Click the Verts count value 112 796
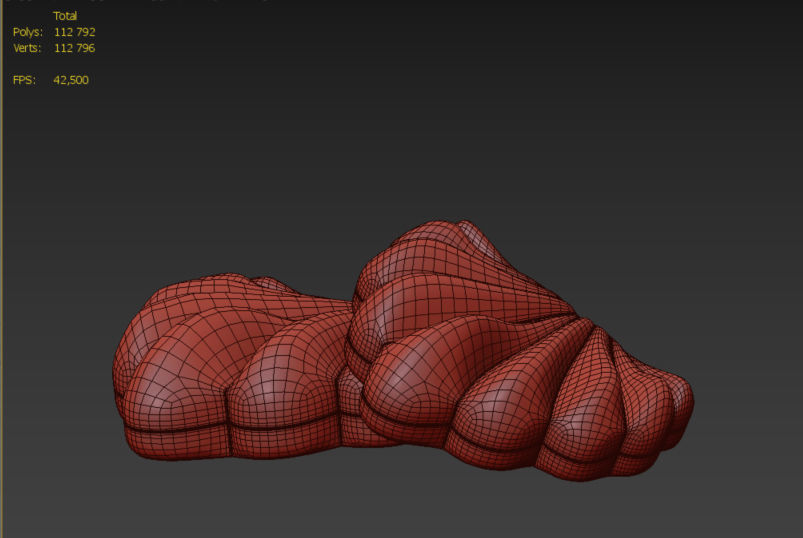This screenshot has height=538, width=803. point(74,48)
